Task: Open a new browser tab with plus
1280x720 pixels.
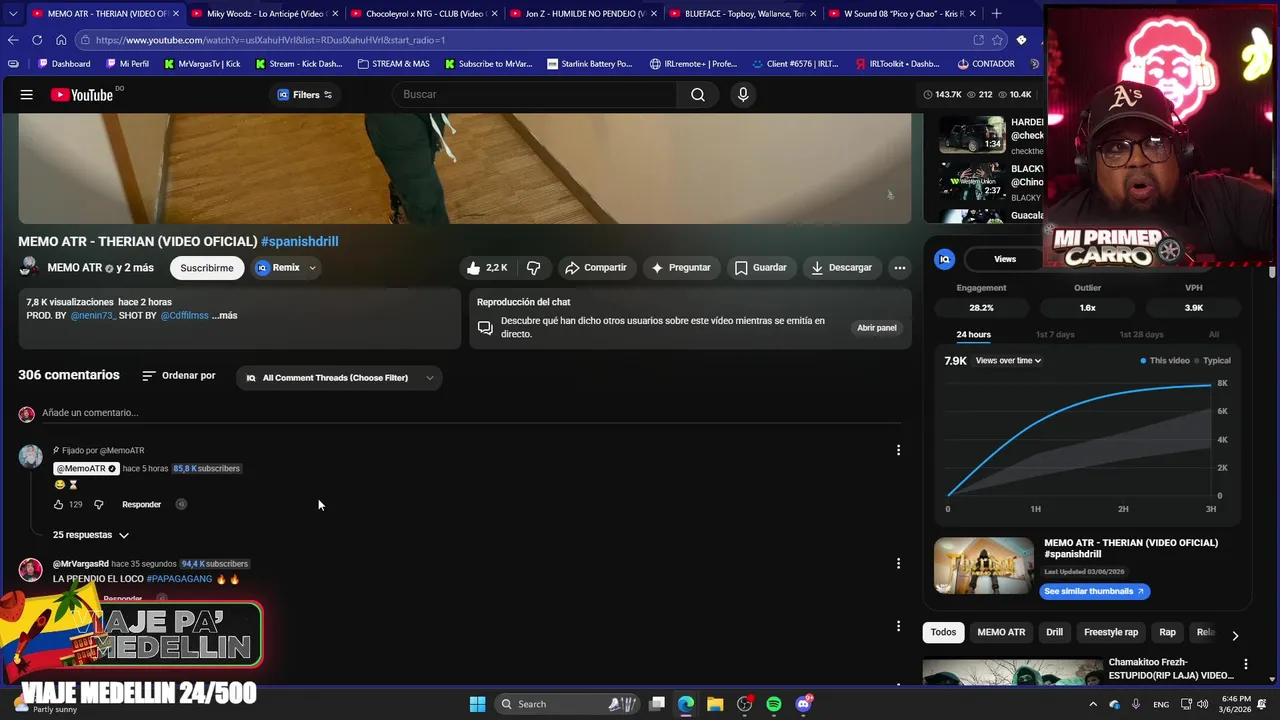Action: pyautogui.click(x=996, y=14)
